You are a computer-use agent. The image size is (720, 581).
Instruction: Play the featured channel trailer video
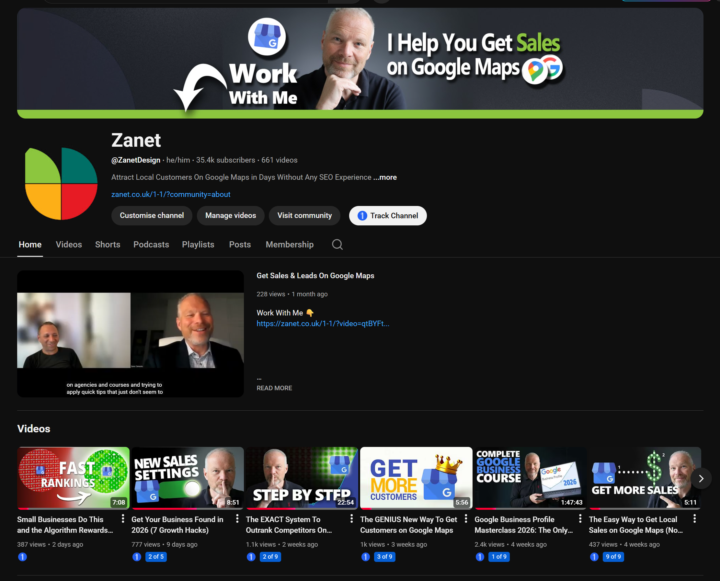[x=130, y=333]
